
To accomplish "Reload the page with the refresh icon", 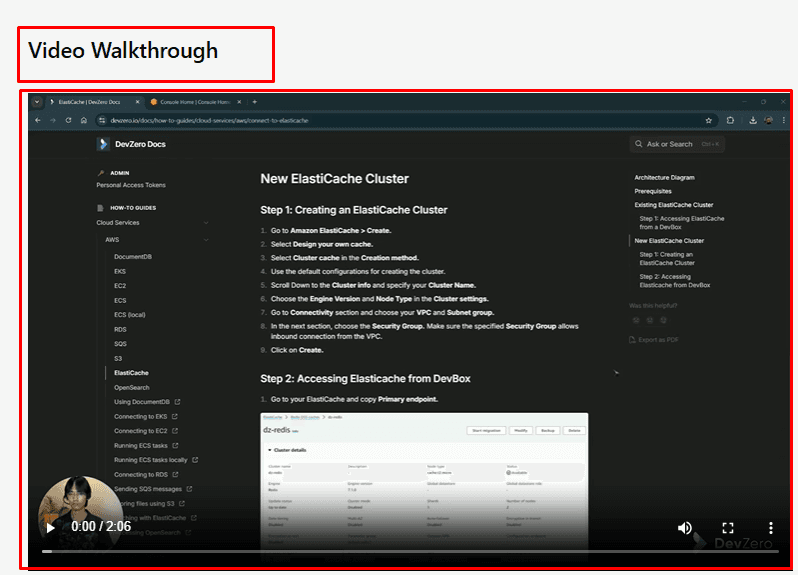I will (68, 121).
